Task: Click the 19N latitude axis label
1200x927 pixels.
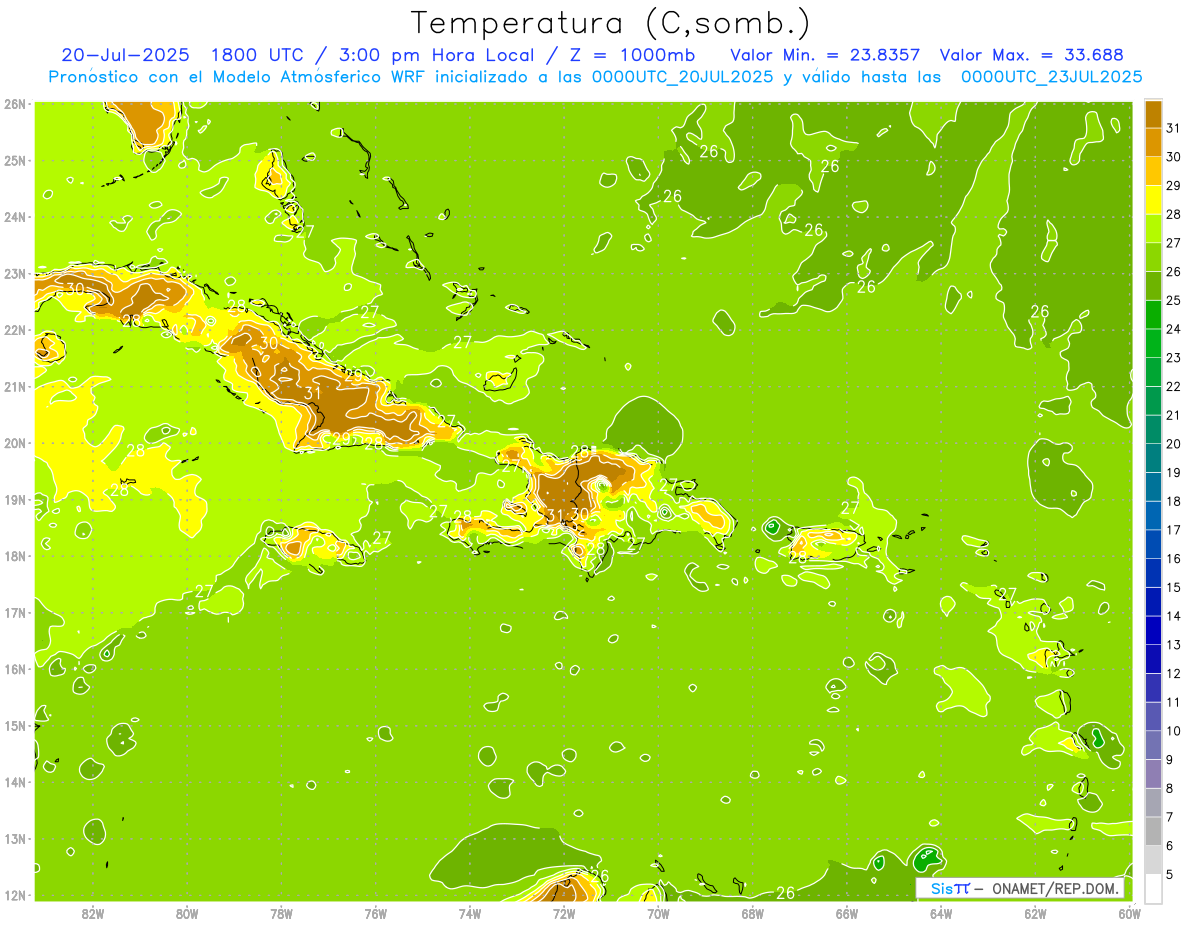Action: (16, 499)
